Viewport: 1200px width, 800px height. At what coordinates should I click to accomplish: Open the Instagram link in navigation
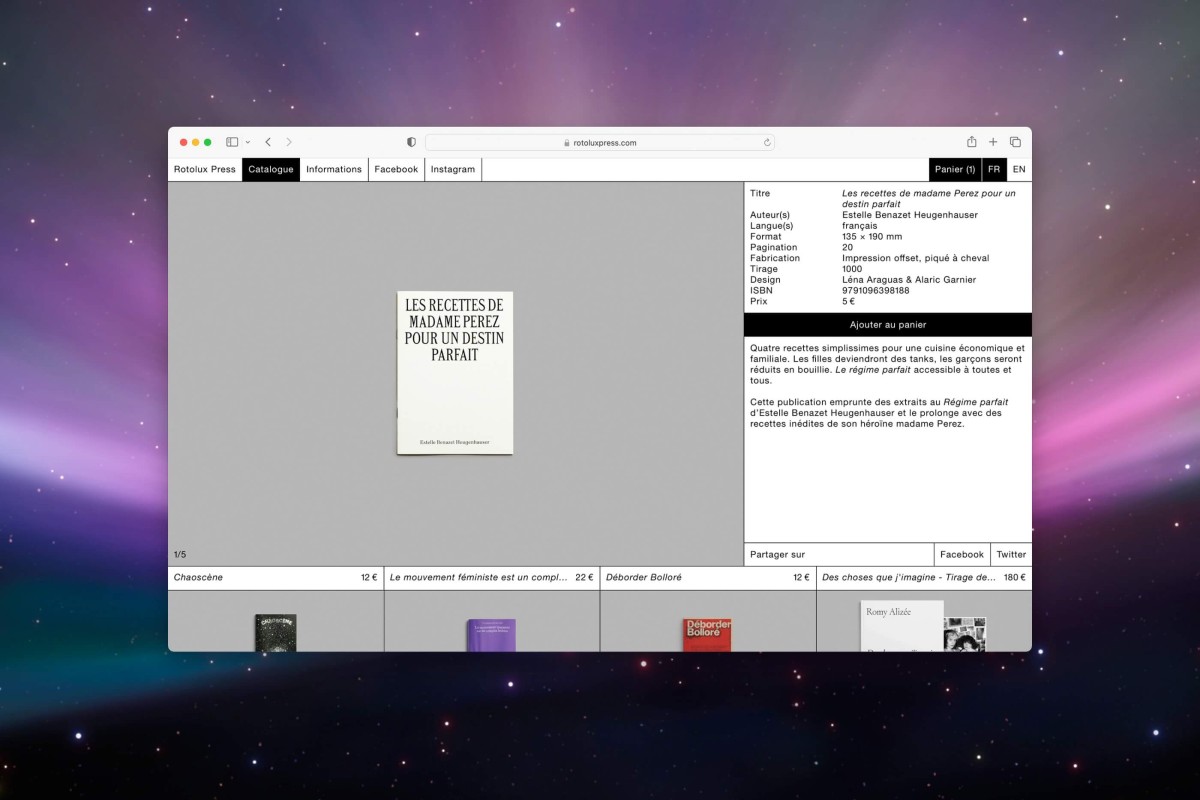pos(453,169)
